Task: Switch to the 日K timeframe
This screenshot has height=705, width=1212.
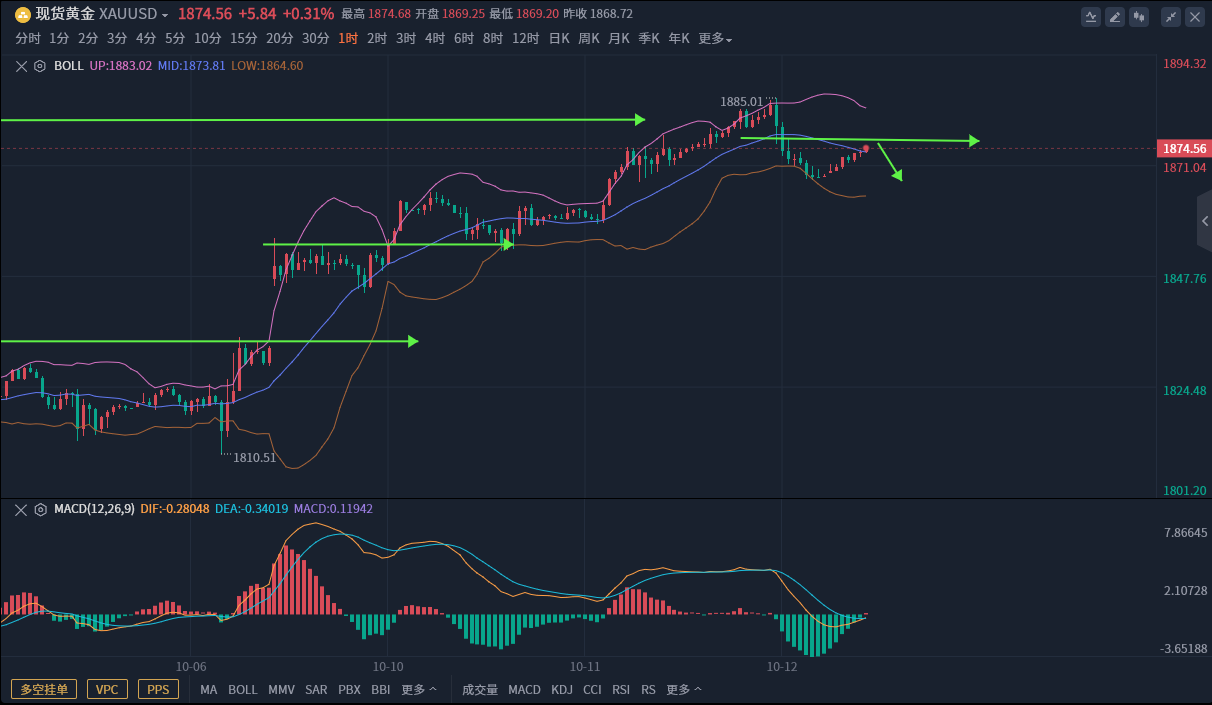Action: (559, 39)
